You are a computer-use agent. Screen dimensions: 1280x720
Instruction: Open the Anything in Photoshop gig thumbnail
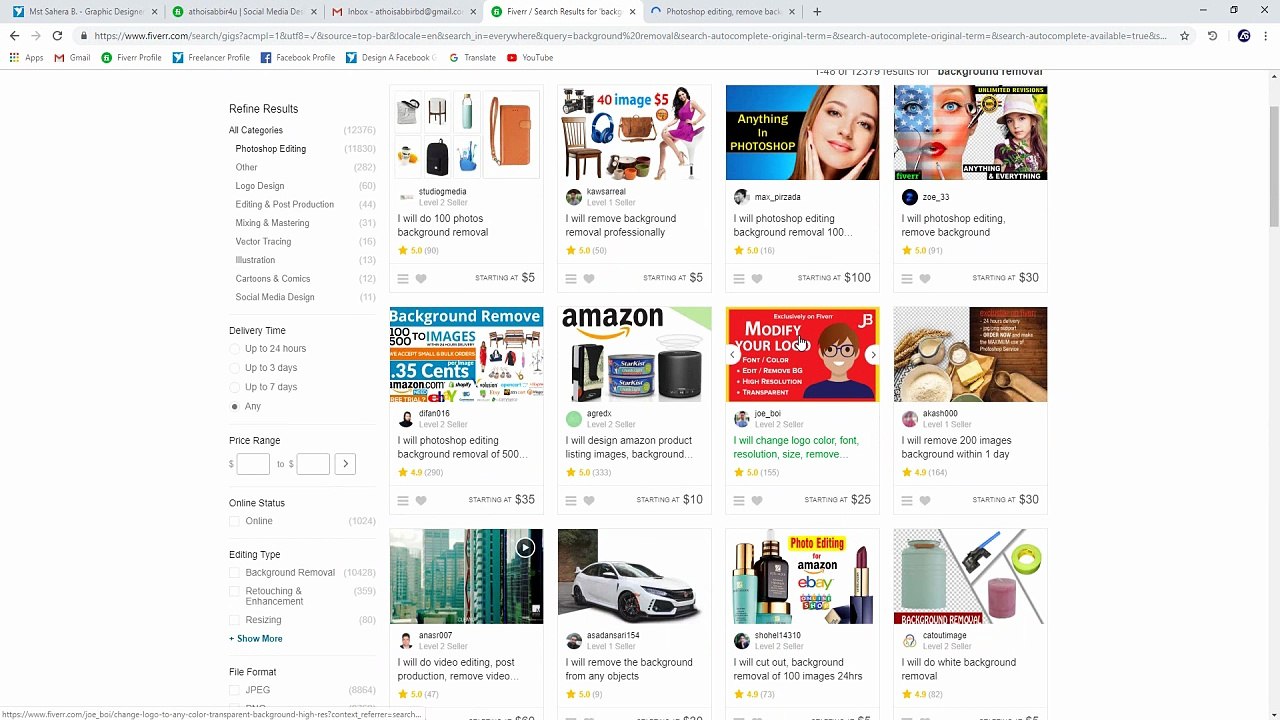802,133
